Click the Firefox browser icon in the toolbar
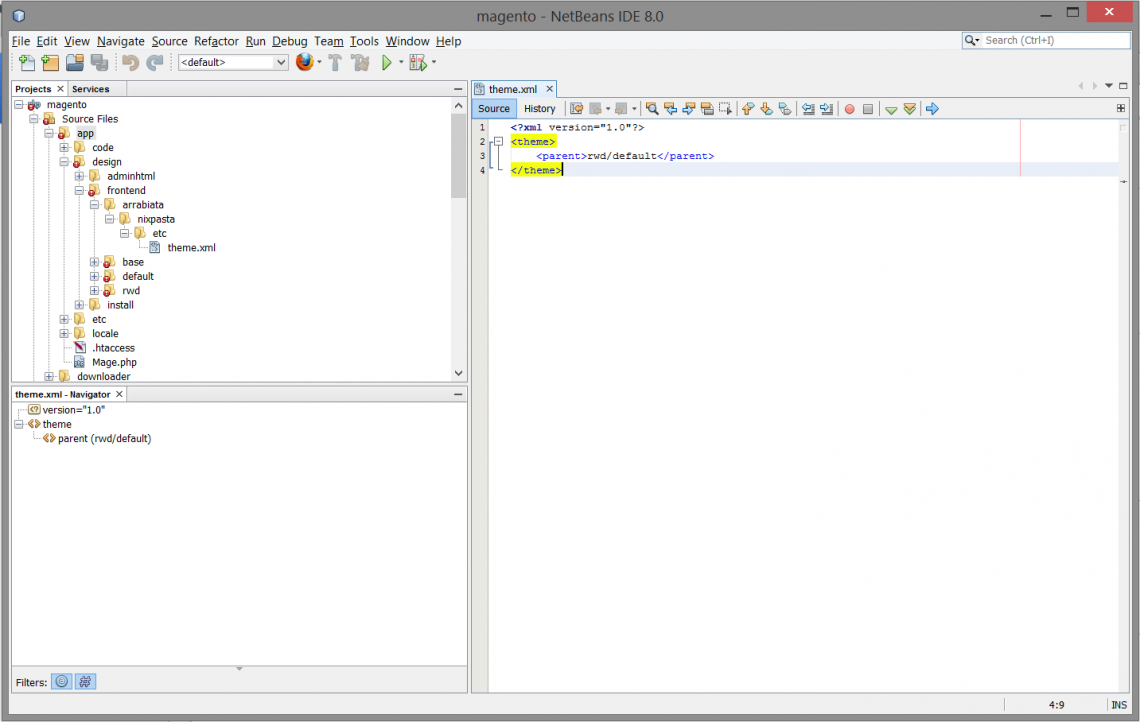Viewport: 1140px width, 722px height. click(305, 63)
